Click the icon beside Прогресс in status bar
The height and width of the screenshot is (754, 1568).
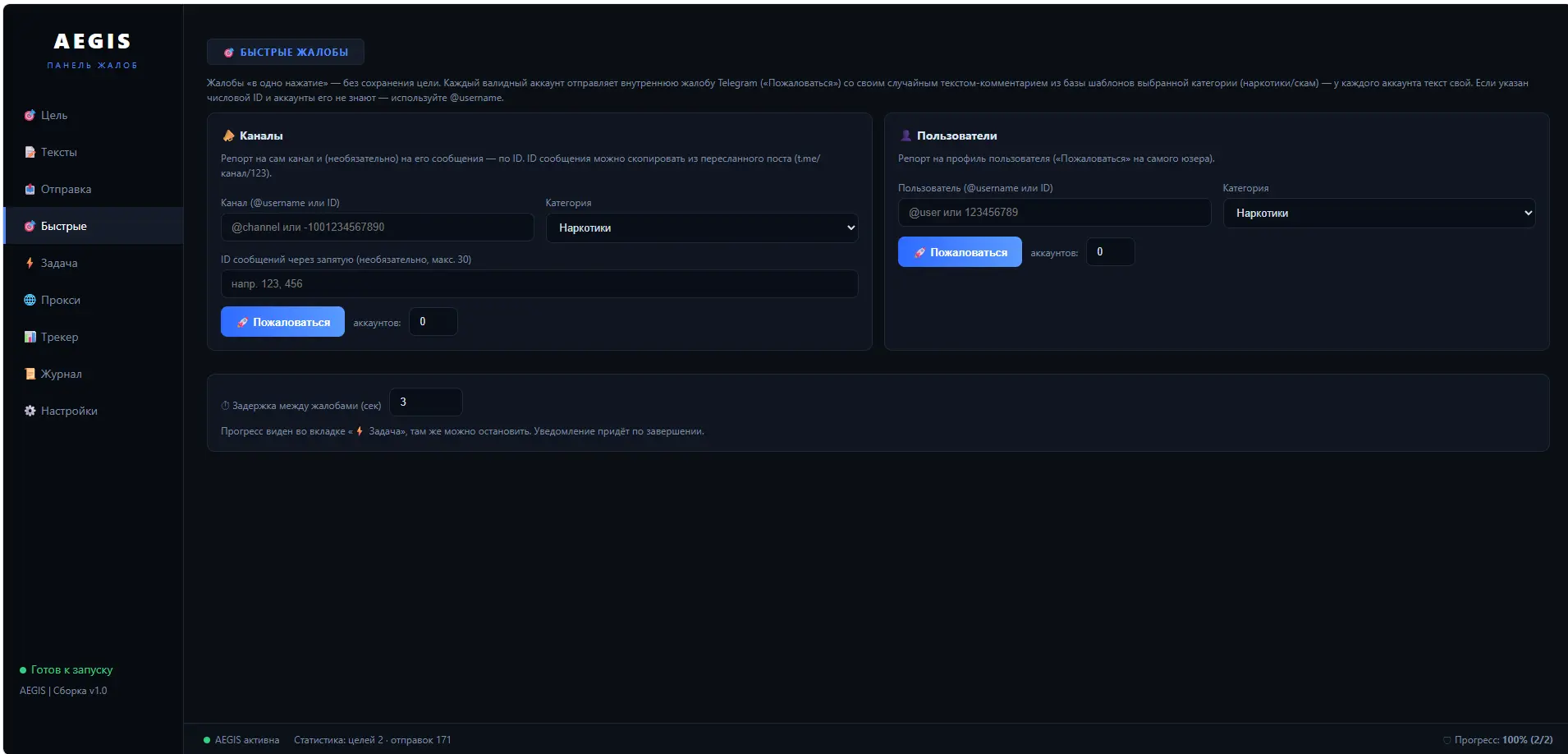[x=1447, y=740]
